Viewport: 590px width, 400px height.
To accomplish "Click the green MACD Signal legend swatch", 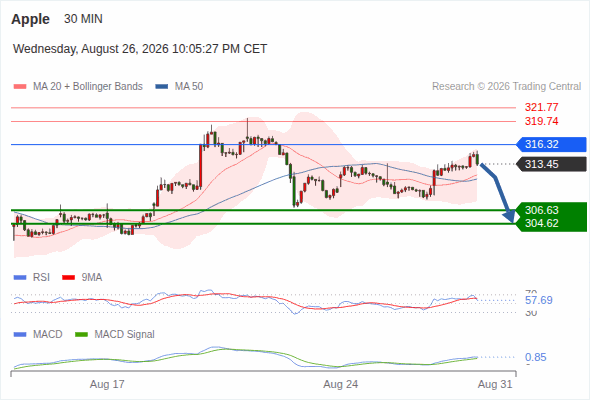I will point(81,335).
